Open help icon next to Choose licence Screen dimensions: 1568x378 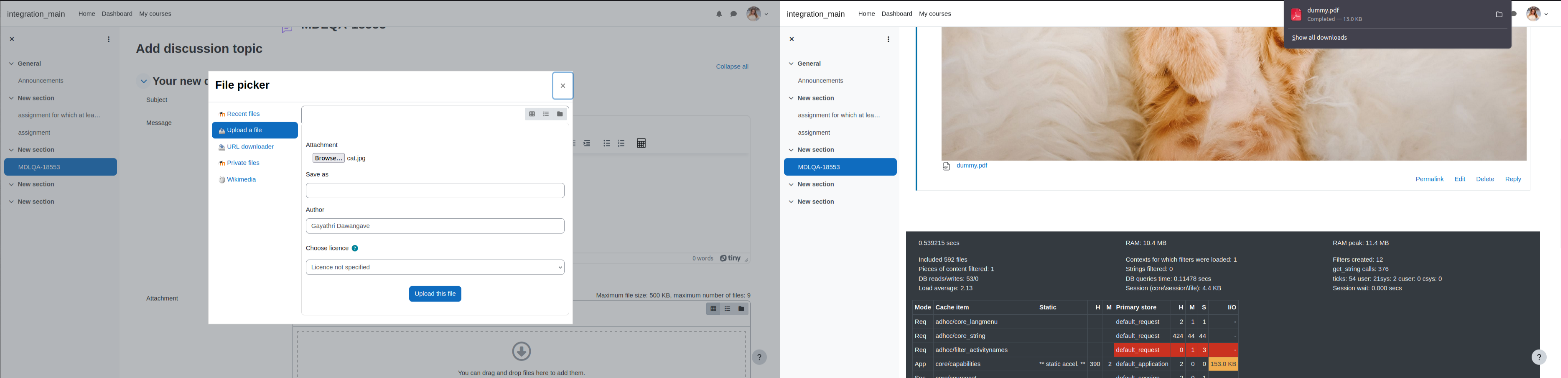(x=355, y=248)
